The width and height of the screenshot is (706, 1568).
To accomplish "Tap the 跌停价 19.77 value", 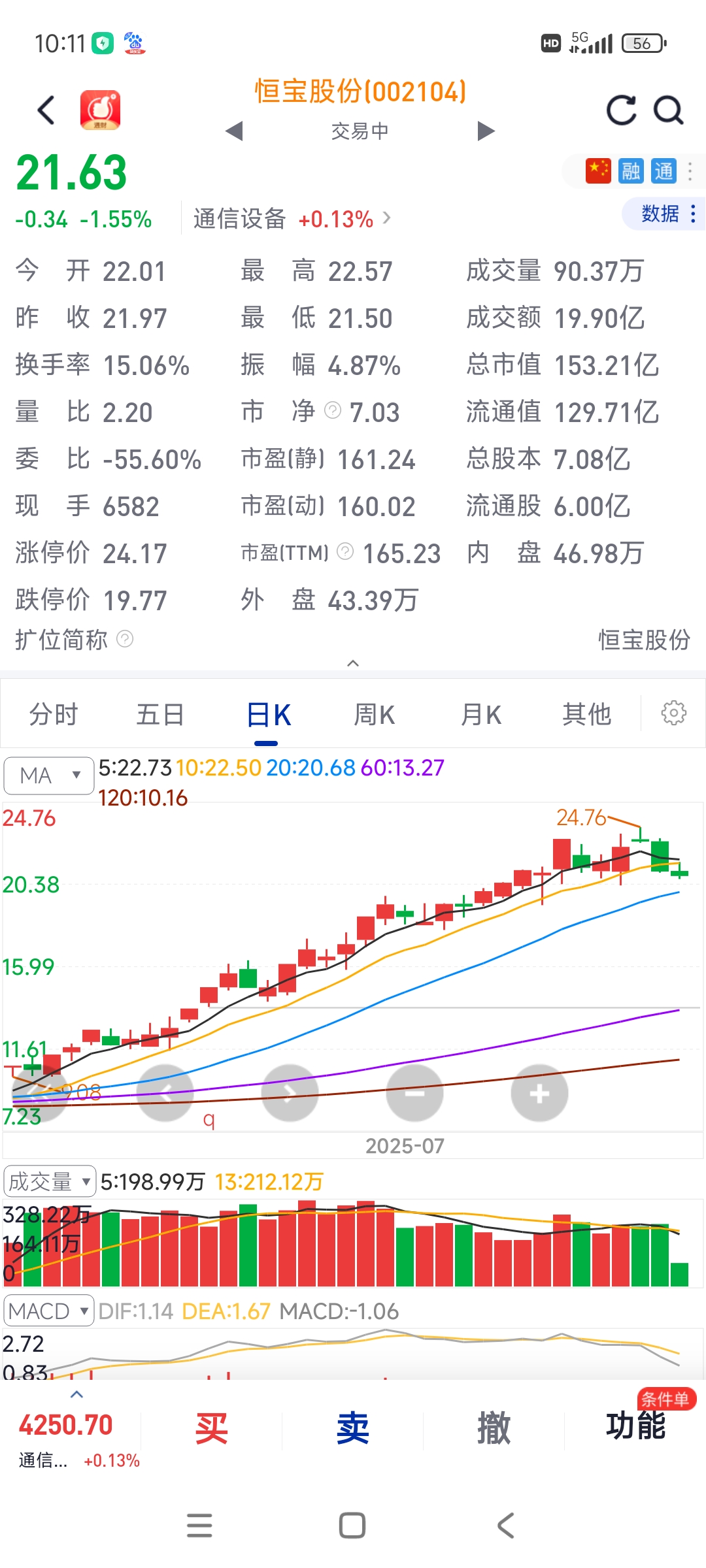I will click(x=135, y=600).
